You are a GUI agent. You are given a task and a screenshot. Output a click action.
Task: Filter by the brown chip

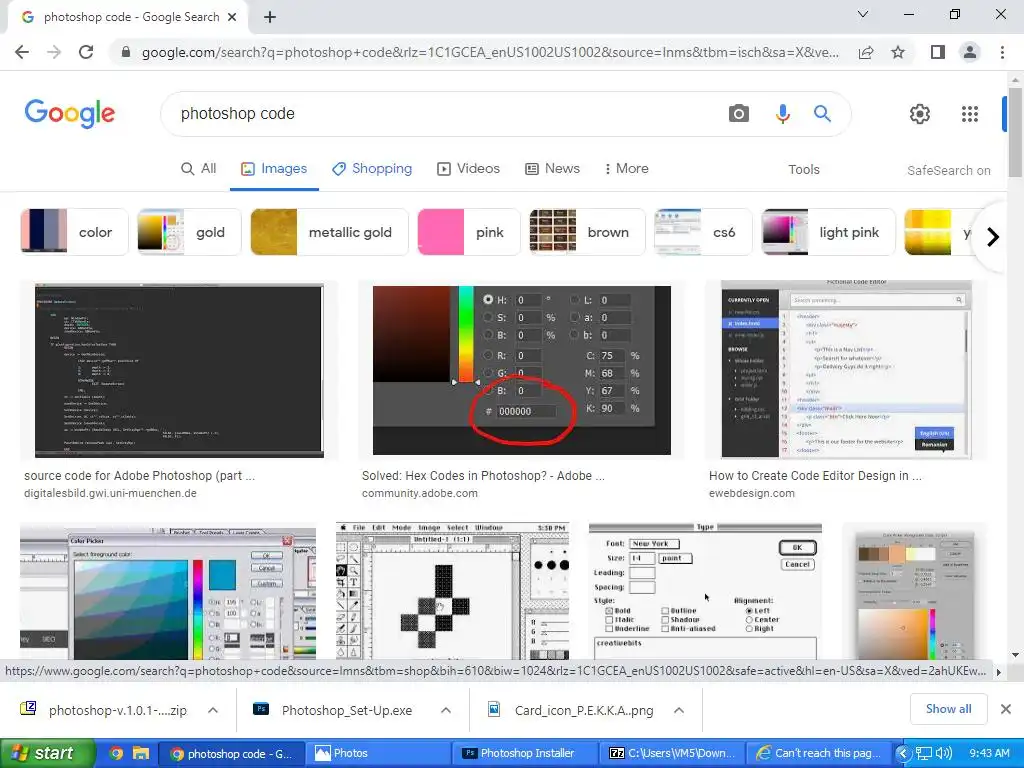pos(587,232)
